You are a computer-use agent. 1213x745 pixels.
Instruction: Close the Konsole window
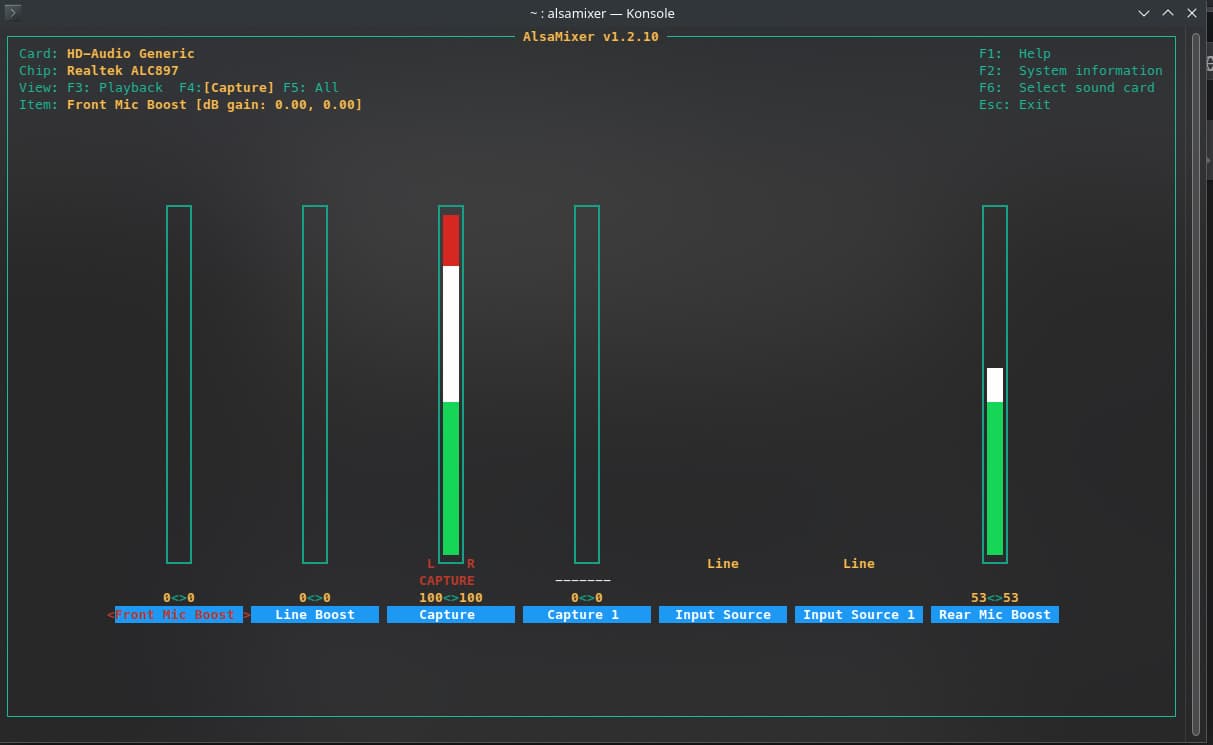[1190, 13]
